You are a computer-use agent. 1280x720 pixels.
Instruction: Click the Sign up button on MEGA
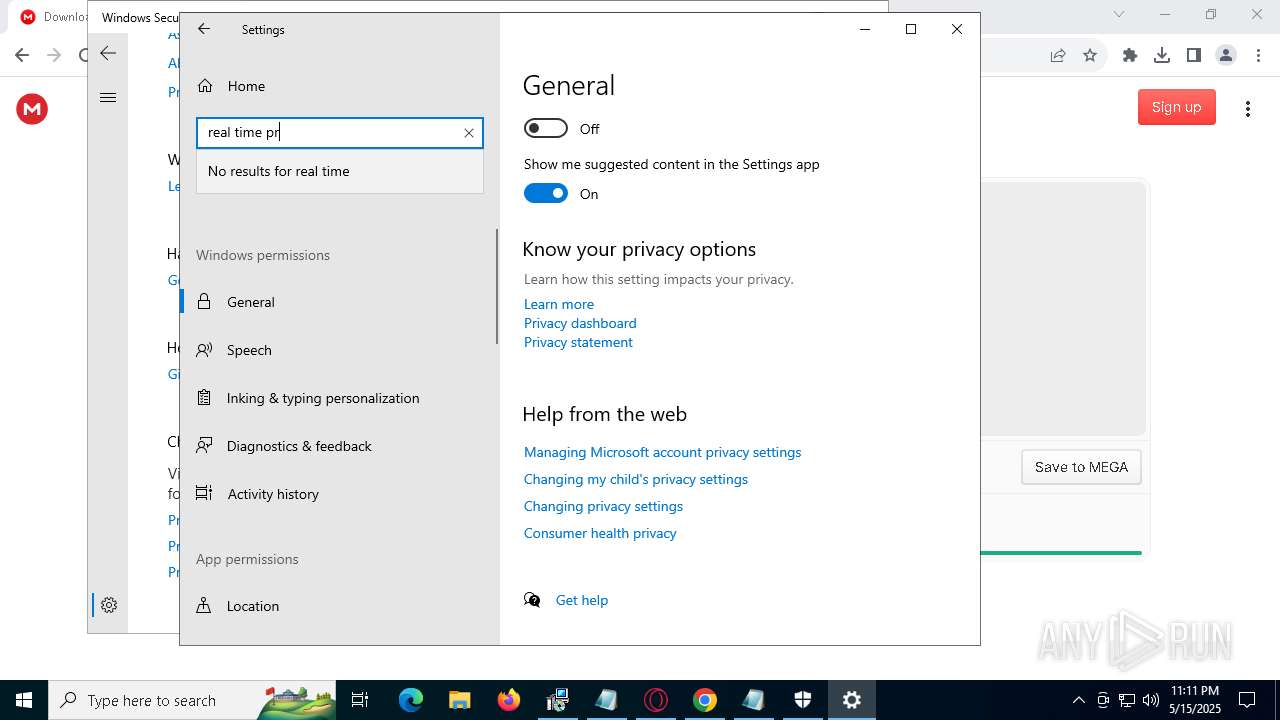1176,107
